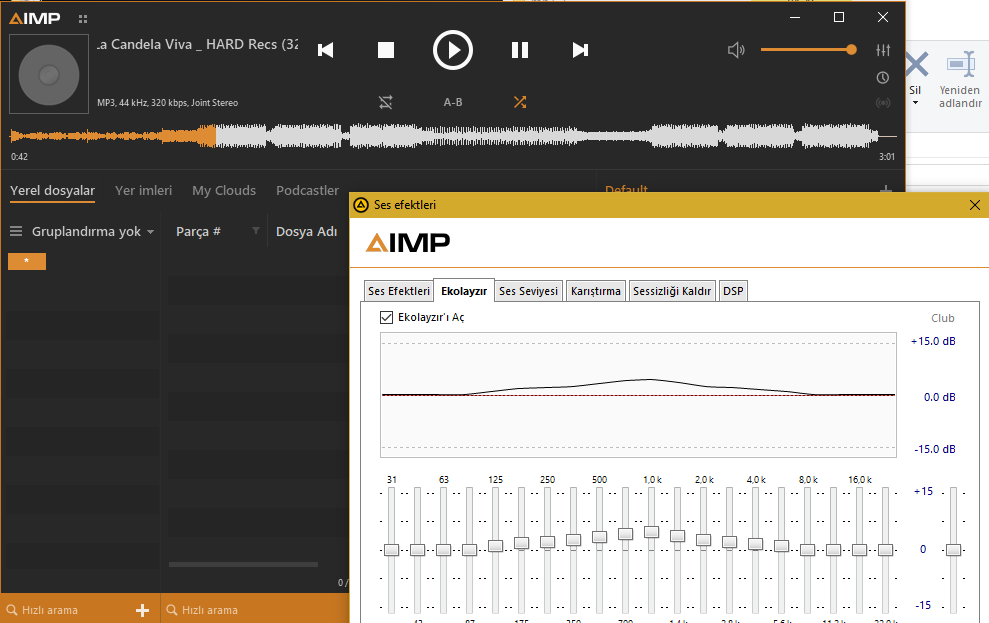Toggle the repeat track icon

pos(385,102)
